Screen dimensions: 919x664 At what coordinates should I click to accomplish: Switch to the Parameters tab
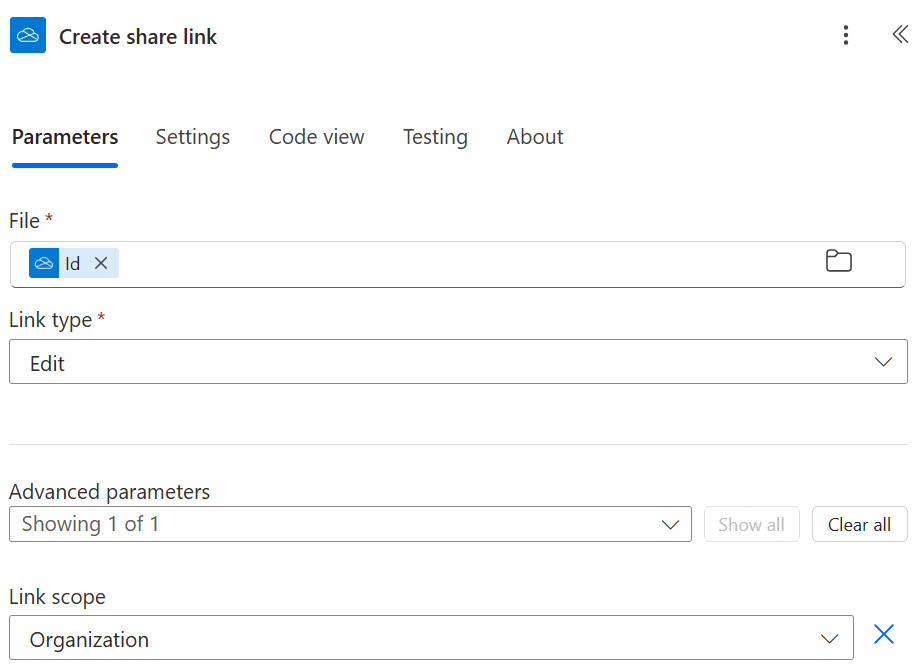tap(65, 137)
